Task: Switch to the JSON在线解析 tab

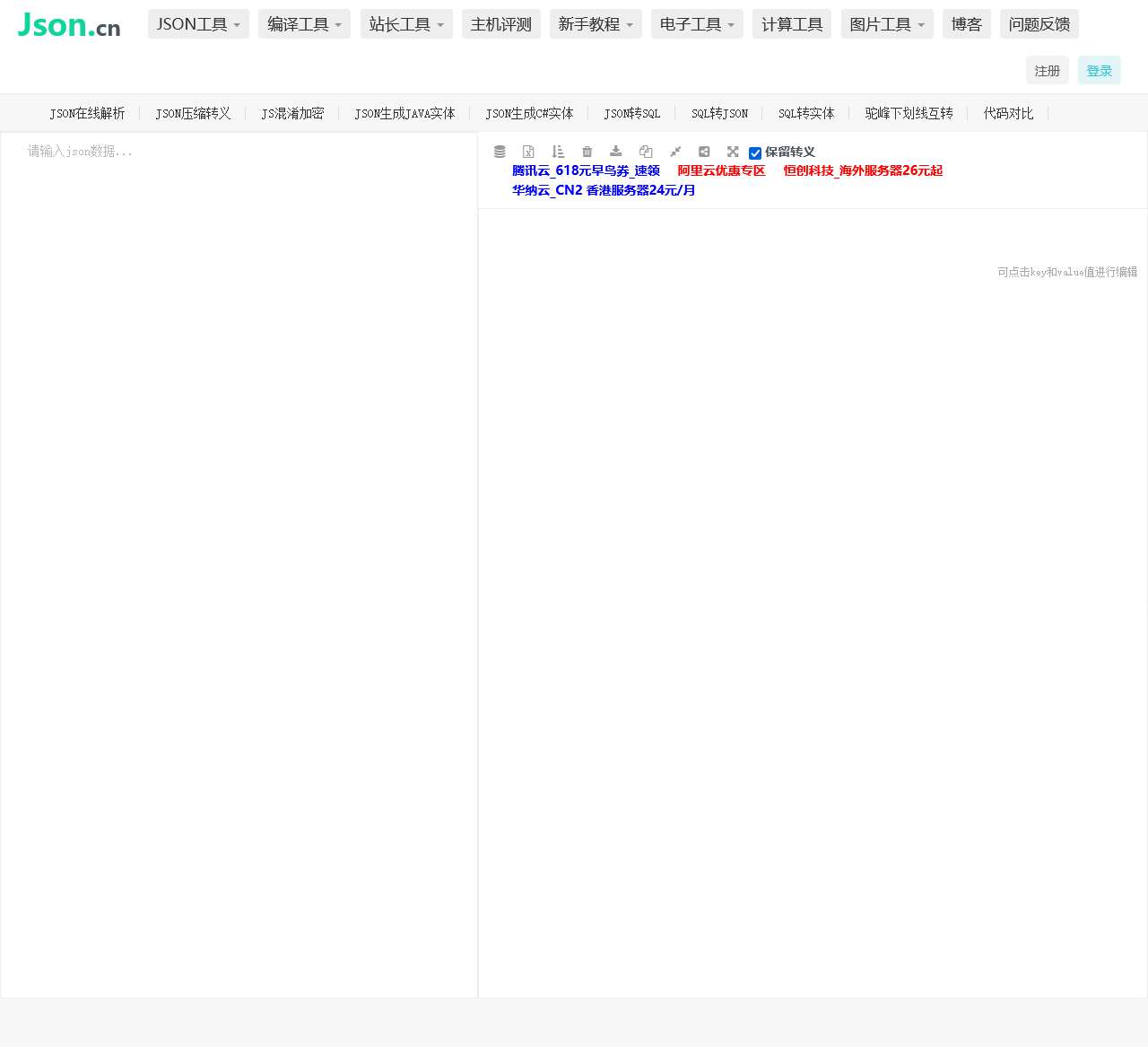Action: click(x=87, y=113)
